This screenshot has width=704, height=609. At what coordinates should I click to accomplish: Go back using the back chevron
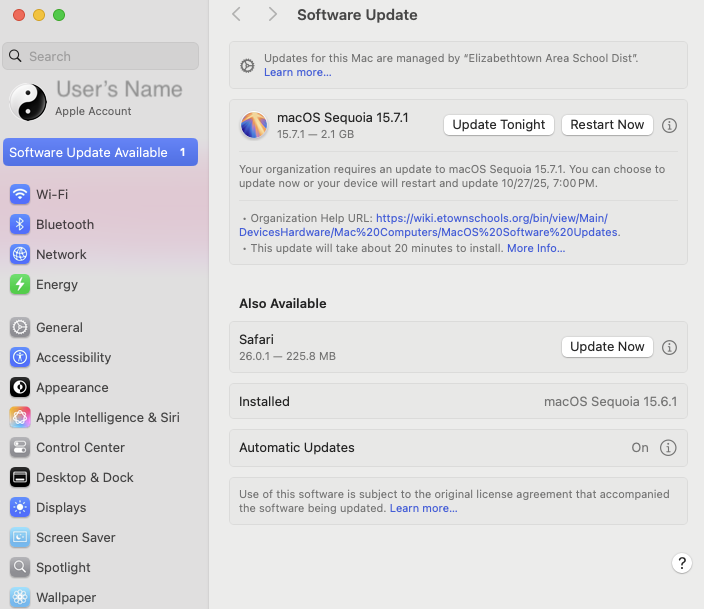[237, 14]
